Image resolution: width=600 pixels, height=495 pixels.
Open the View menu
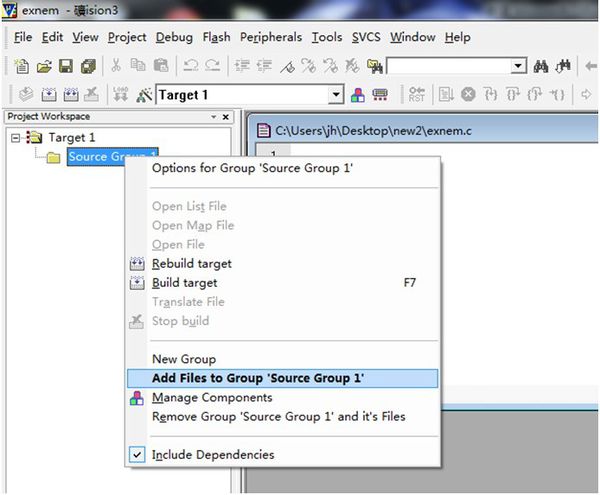85,37
